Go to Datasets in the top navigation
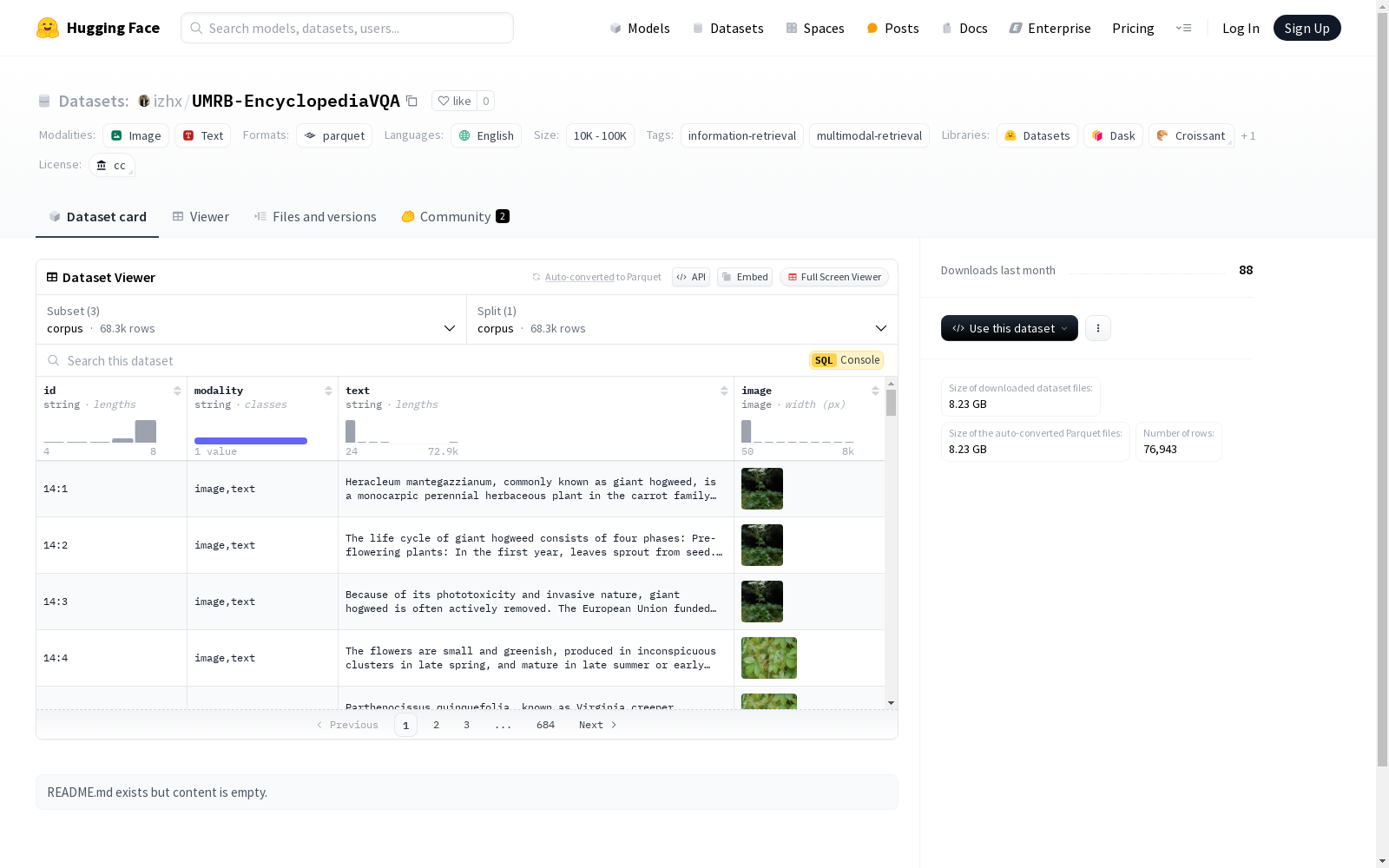 pyautogui.click(x=727, y=28)
